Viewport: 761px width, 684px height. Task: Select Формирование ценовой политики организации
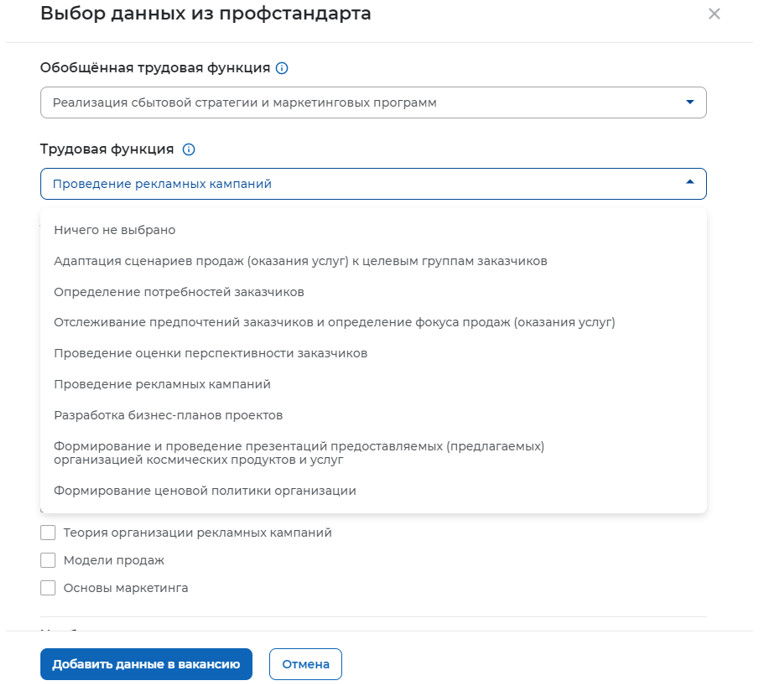(x=205, y=490)
